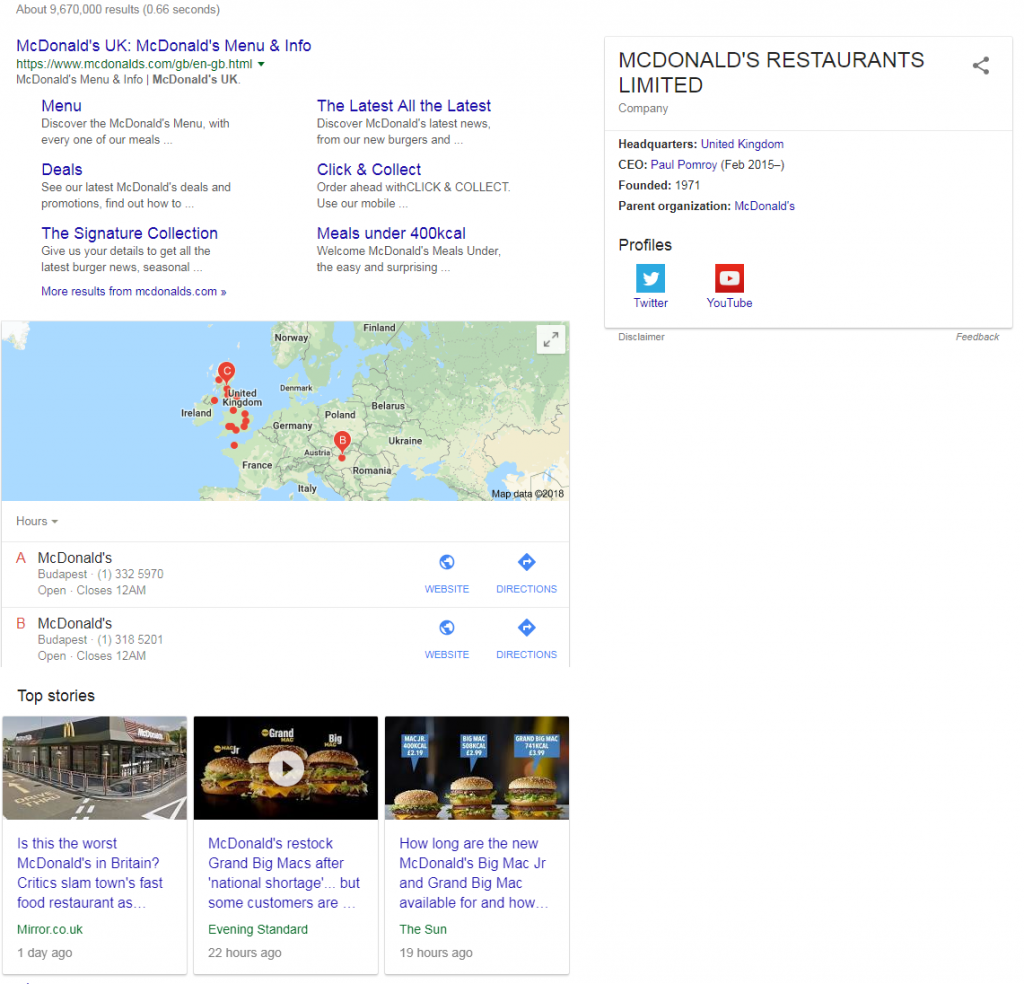Open The Signature Collection sitelink
This screenshot has width=1024, height=984.
129,233
